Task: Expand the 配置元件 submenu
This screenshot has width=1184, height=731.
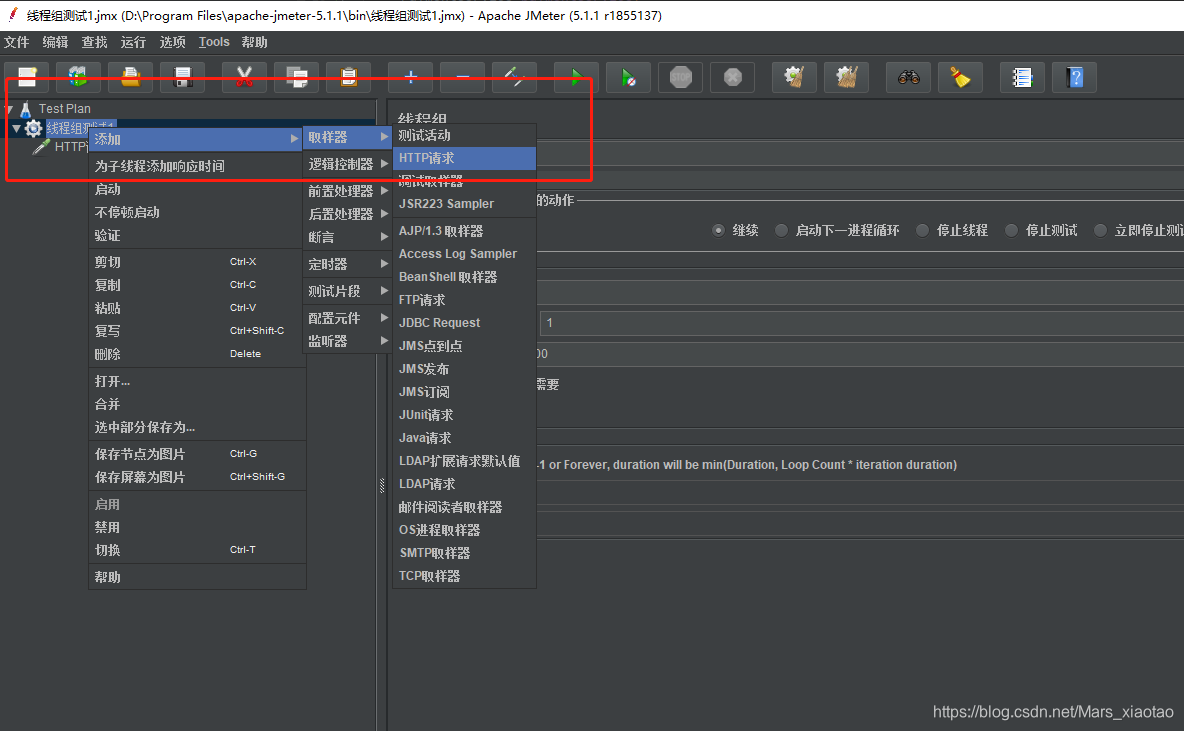Action: click(347, 318)
